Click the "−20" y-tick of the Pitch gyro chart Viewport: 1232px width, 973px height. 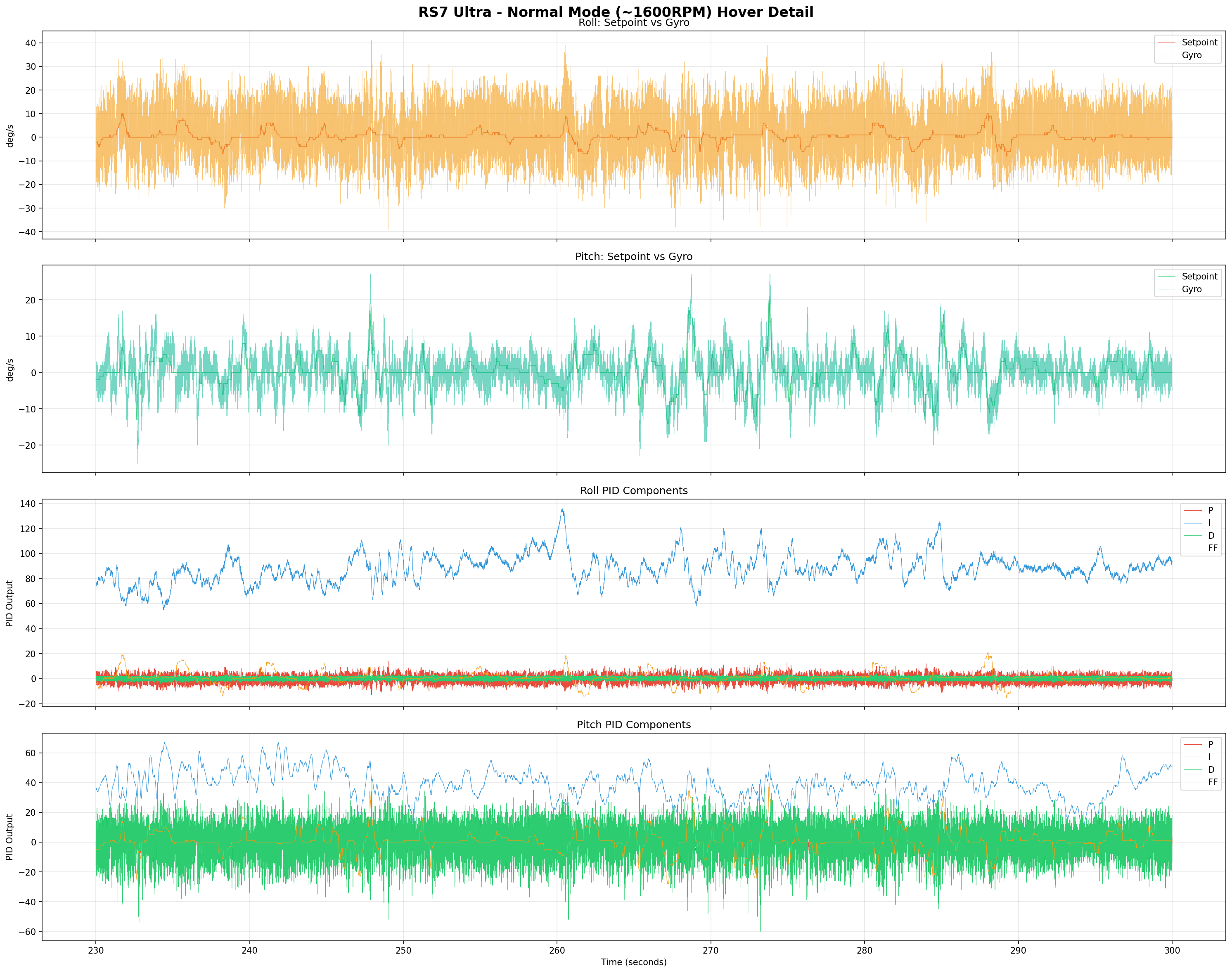pos(26,445)
